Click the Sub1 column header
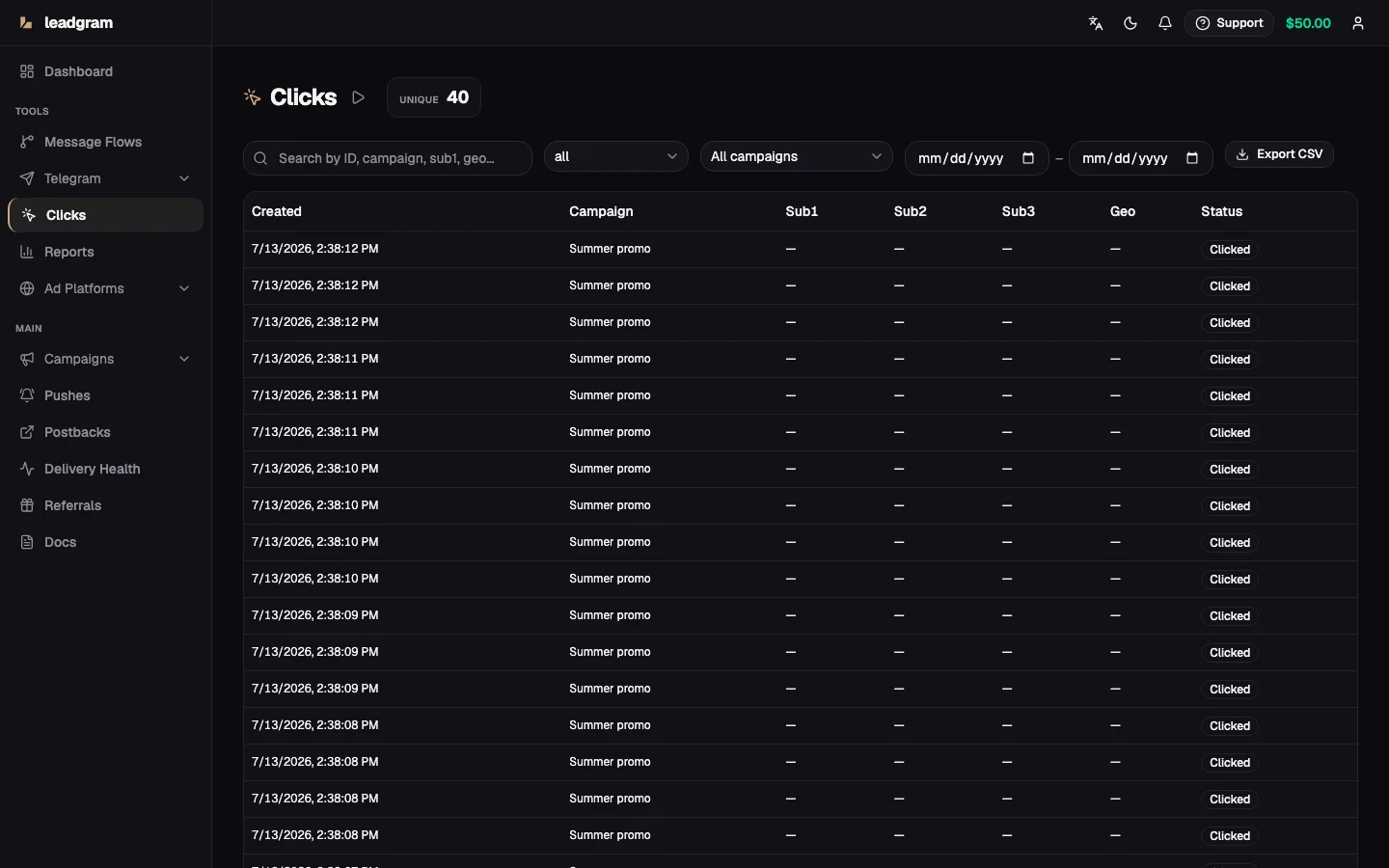Image resolution: width=1389 pixels, height=868 pixels. pos(802,211)
